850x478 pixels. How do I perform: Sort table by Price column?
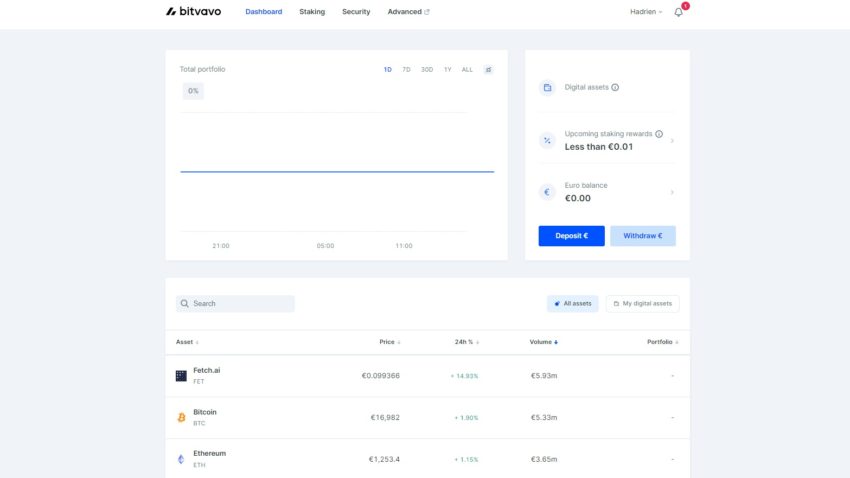click(x=390, y=342)
